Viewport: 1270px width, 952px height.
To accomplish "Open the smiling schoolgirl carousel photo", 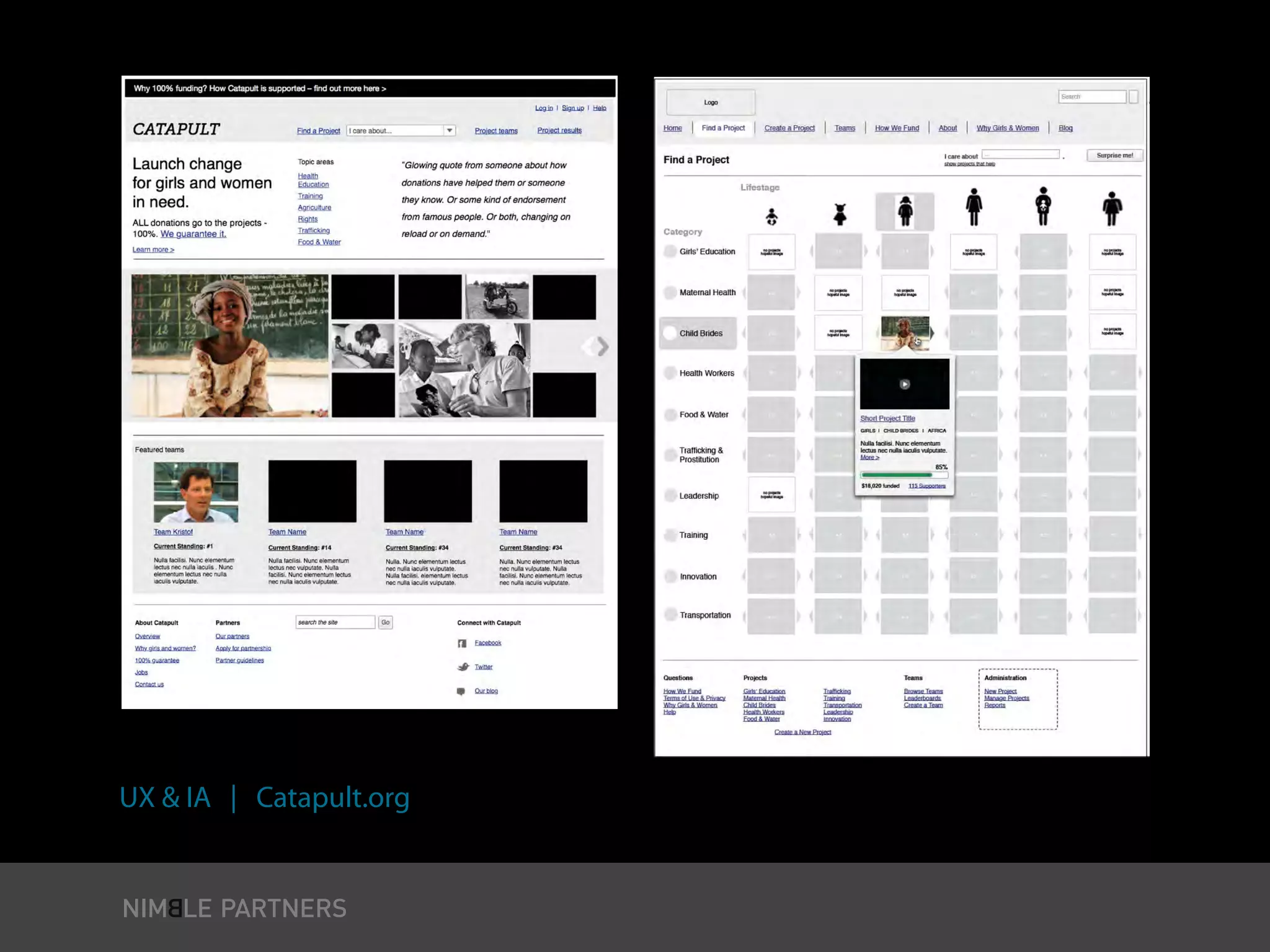I will click(x=229, y=346).
